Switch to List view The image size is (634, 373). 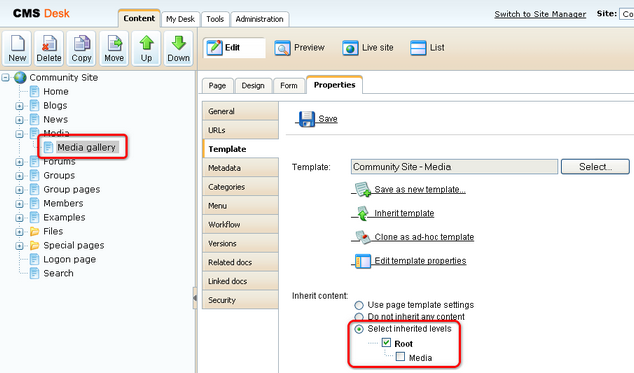pyautogui.click(x=427, y=48)
